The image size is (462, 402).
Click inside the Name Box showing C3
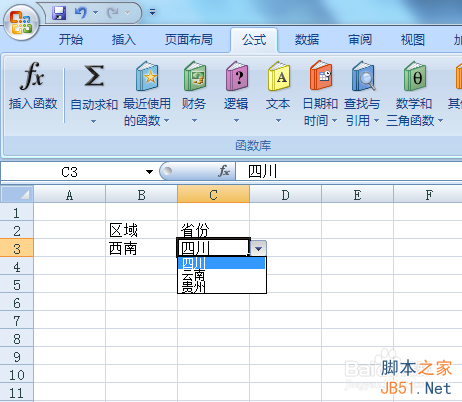[69, 172]
